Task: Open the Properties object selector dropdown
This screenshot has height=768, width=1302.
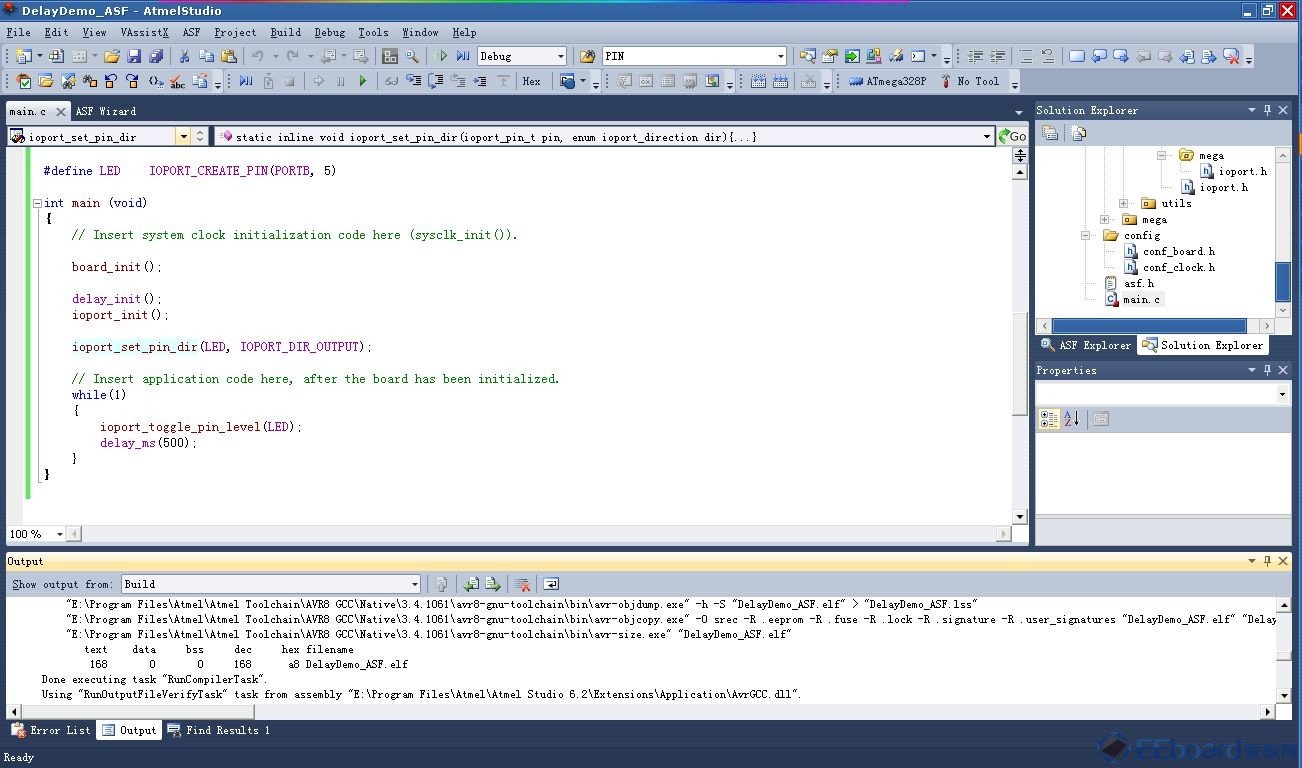Action: (x=1283, y=394)
